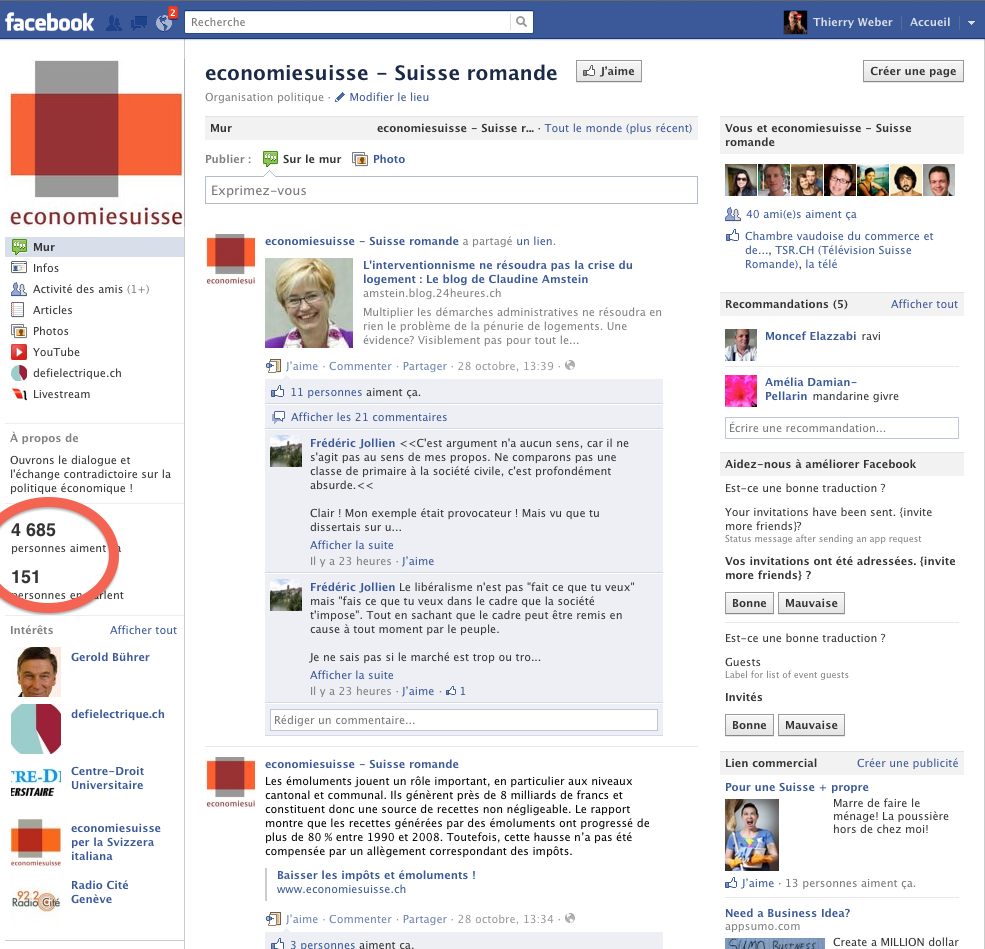Expand Afficher la suite under second Jollien comment
Viewport: 985px width, 949px height.
tap(352, 675)
